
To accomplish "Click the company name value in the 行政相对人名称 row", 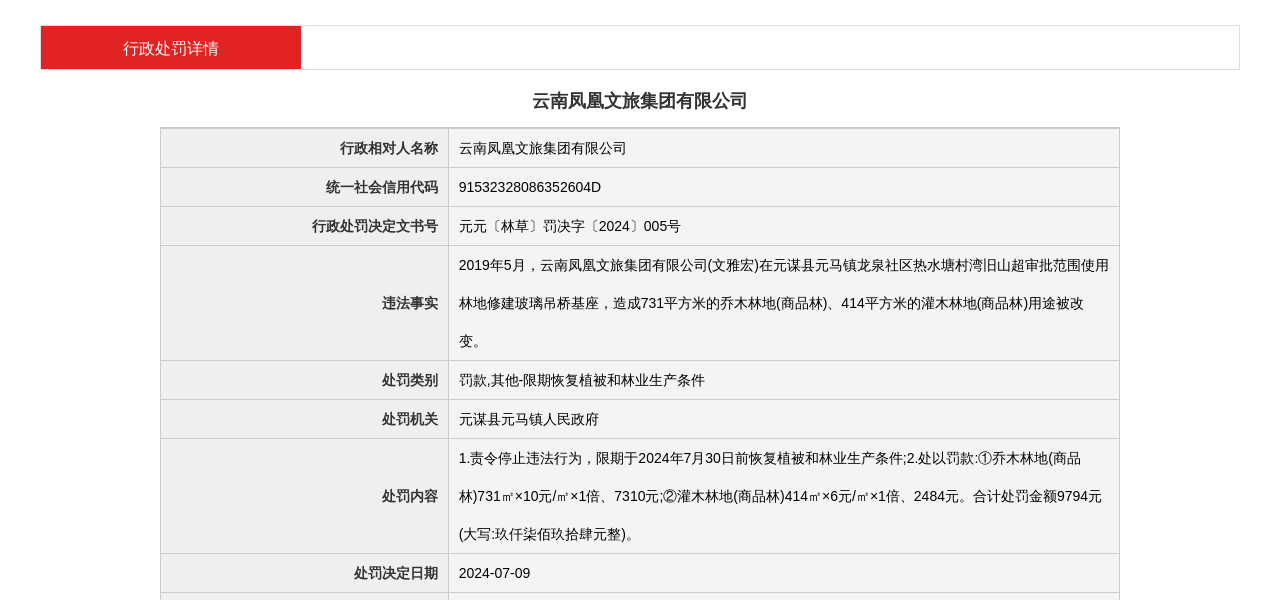I will pos(543,148).
